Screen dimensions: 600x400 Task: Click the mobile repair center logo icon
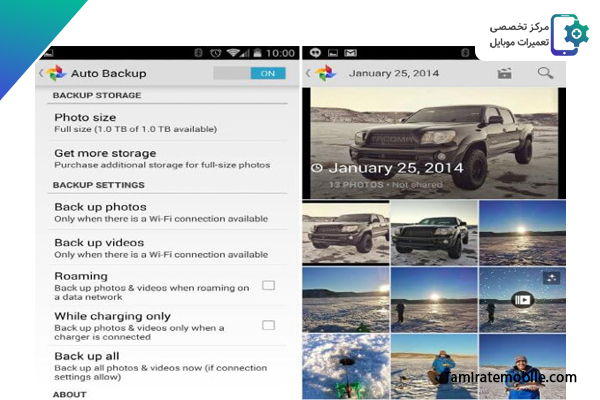tap(569, 34)
